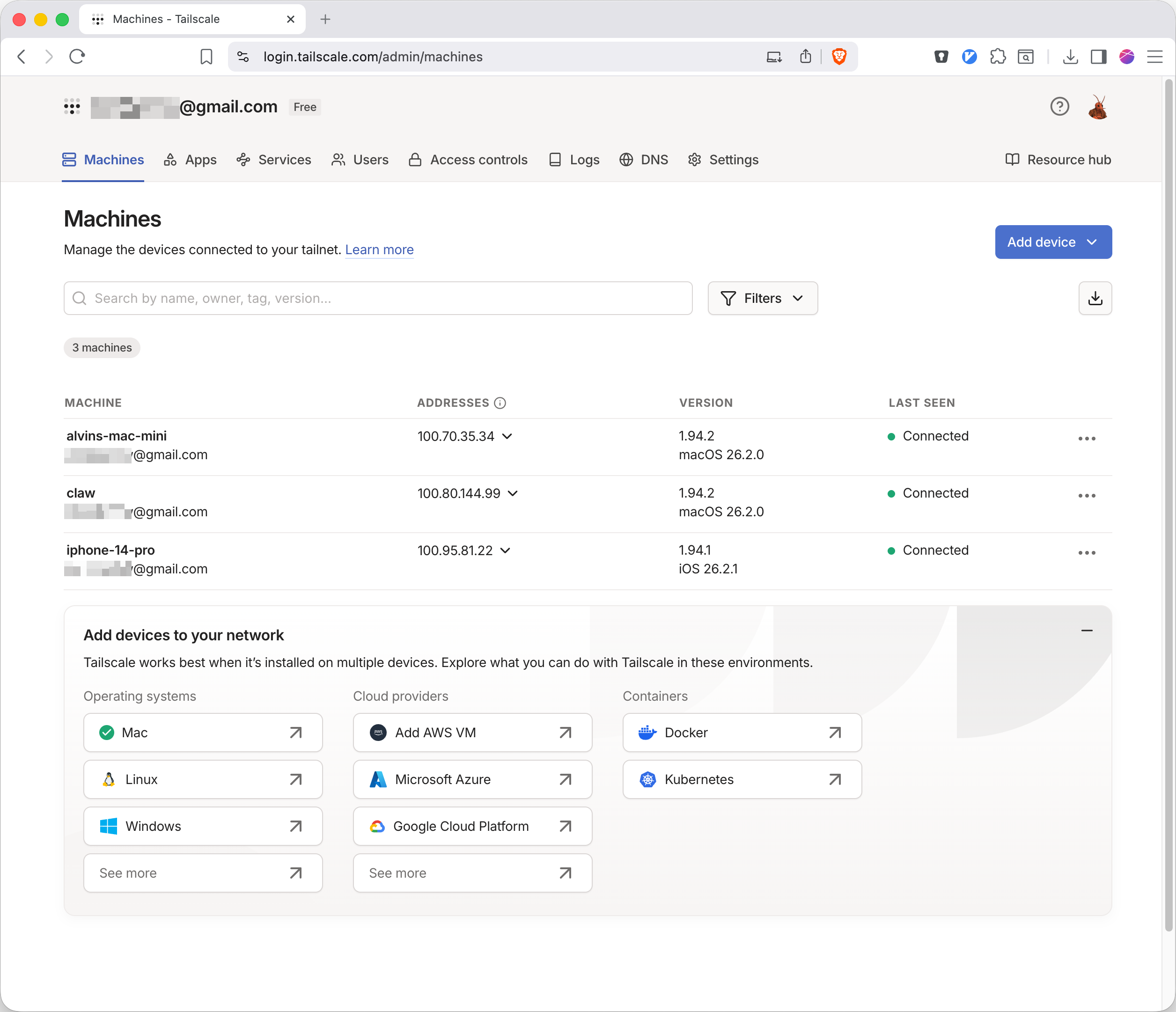1176x1012 pixels.
Task: Go to the DNS tab
Action: point(644,160)
